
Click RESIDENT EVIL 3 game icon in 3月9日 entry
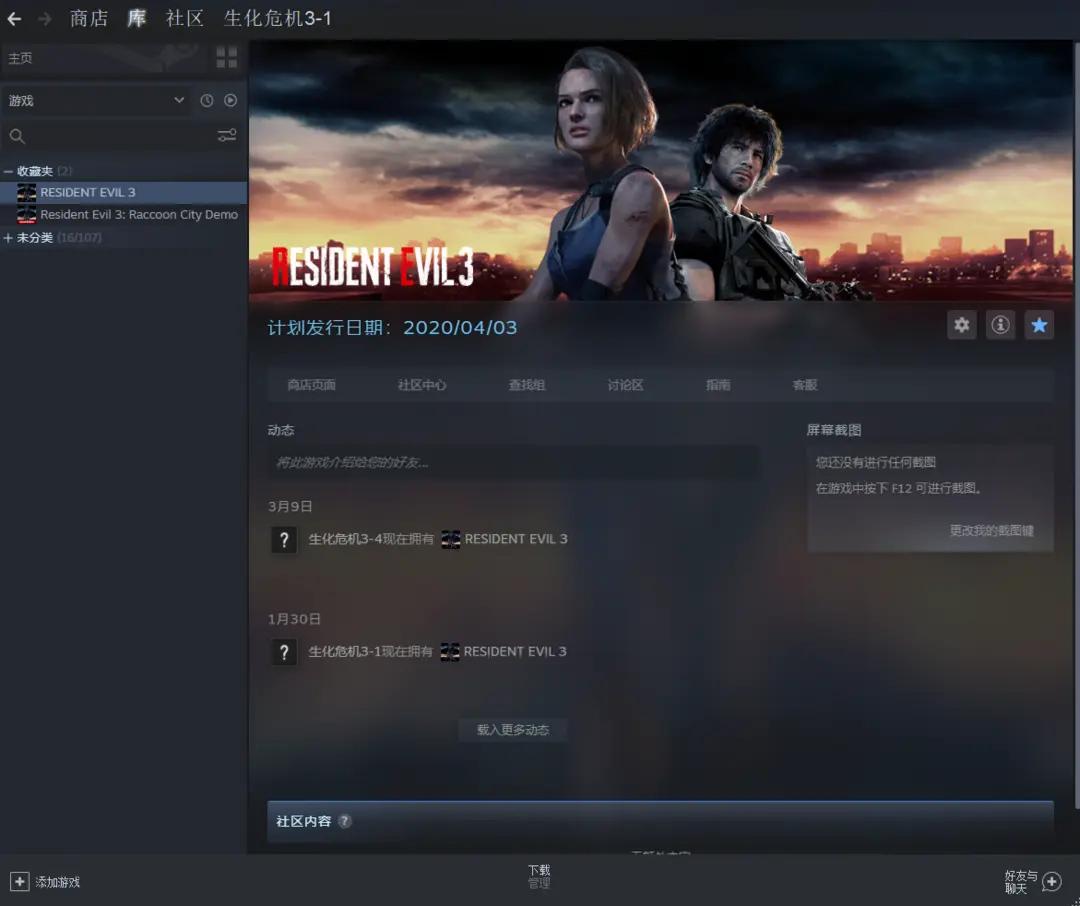pos(450,539)
